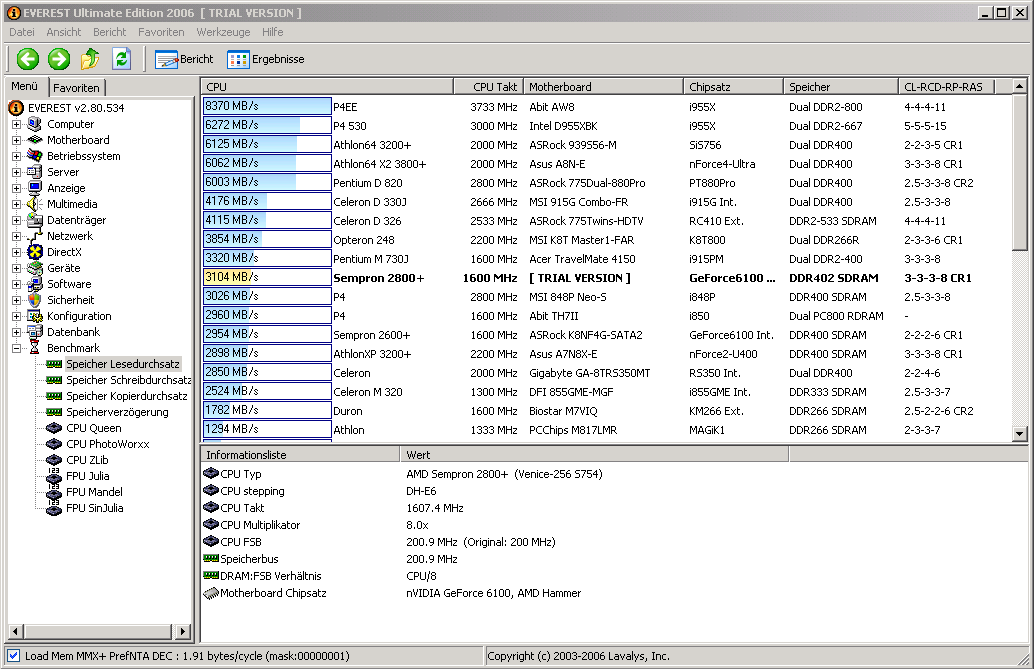This screenshot has width=1034, height=669.
Task: Open the Ergebnisse results toolbar button
Action: [266, 59]
